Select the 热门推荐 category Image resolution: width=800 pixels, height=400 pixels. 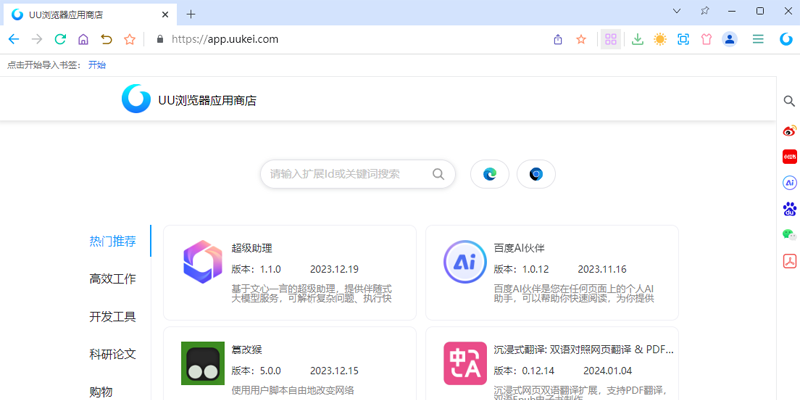click(x=113, y=241)
